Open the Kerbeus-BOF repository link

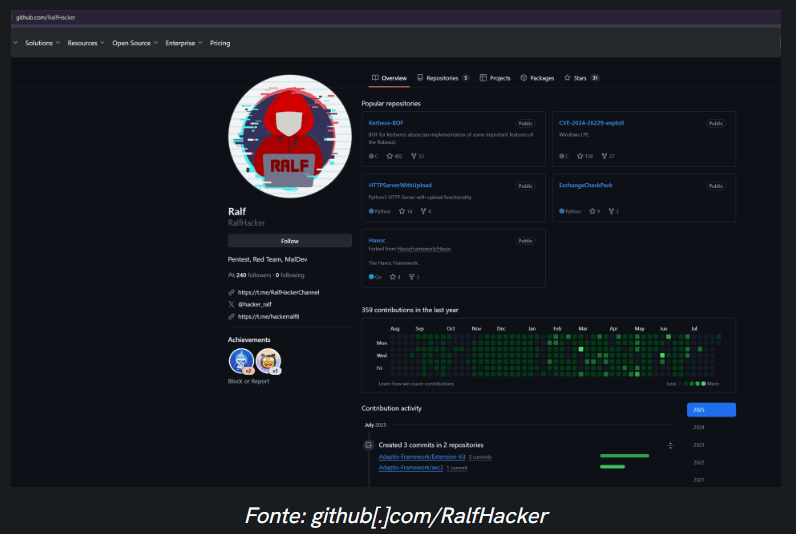tap(385, 123)
